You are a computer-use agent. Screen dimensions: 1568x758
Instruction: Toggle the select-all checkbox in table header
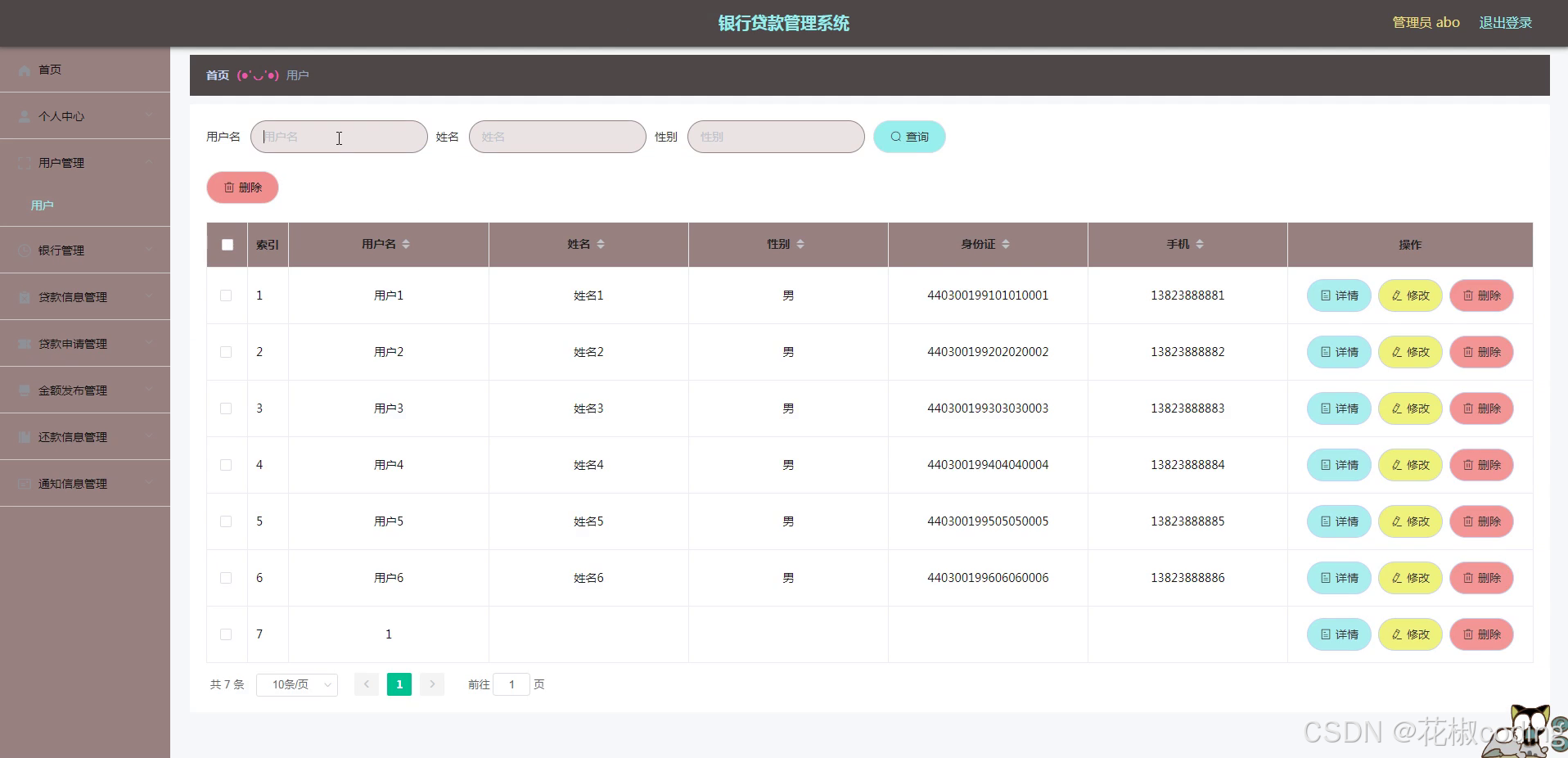point(228,245)
